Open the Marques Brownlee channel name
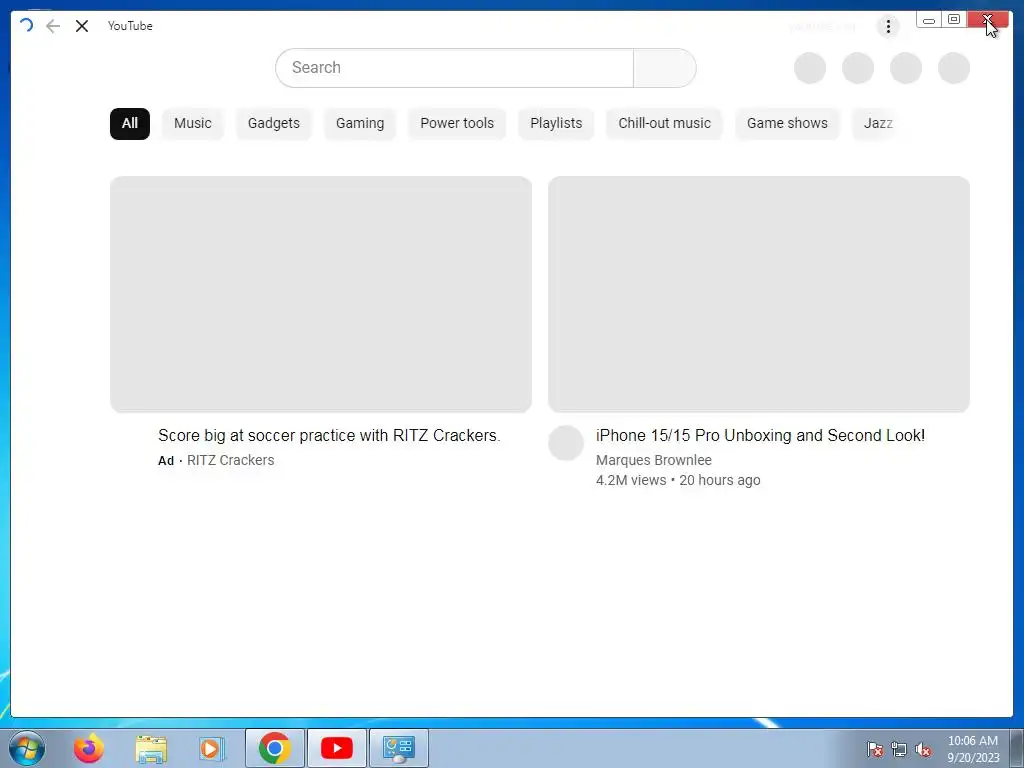Screen dimensions: 1024x768 tap(654, 460)
